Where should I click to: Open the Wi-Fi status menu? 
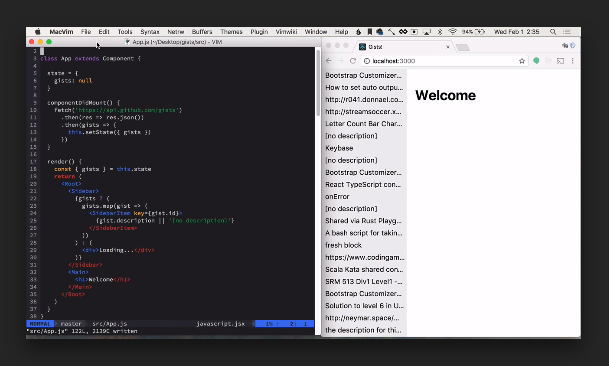(x=452, y=32)
